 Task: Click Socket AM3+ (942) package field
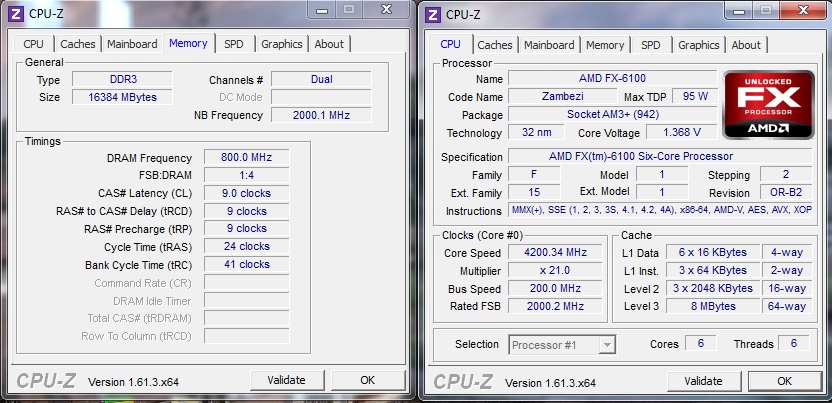[x=612, y=115]
